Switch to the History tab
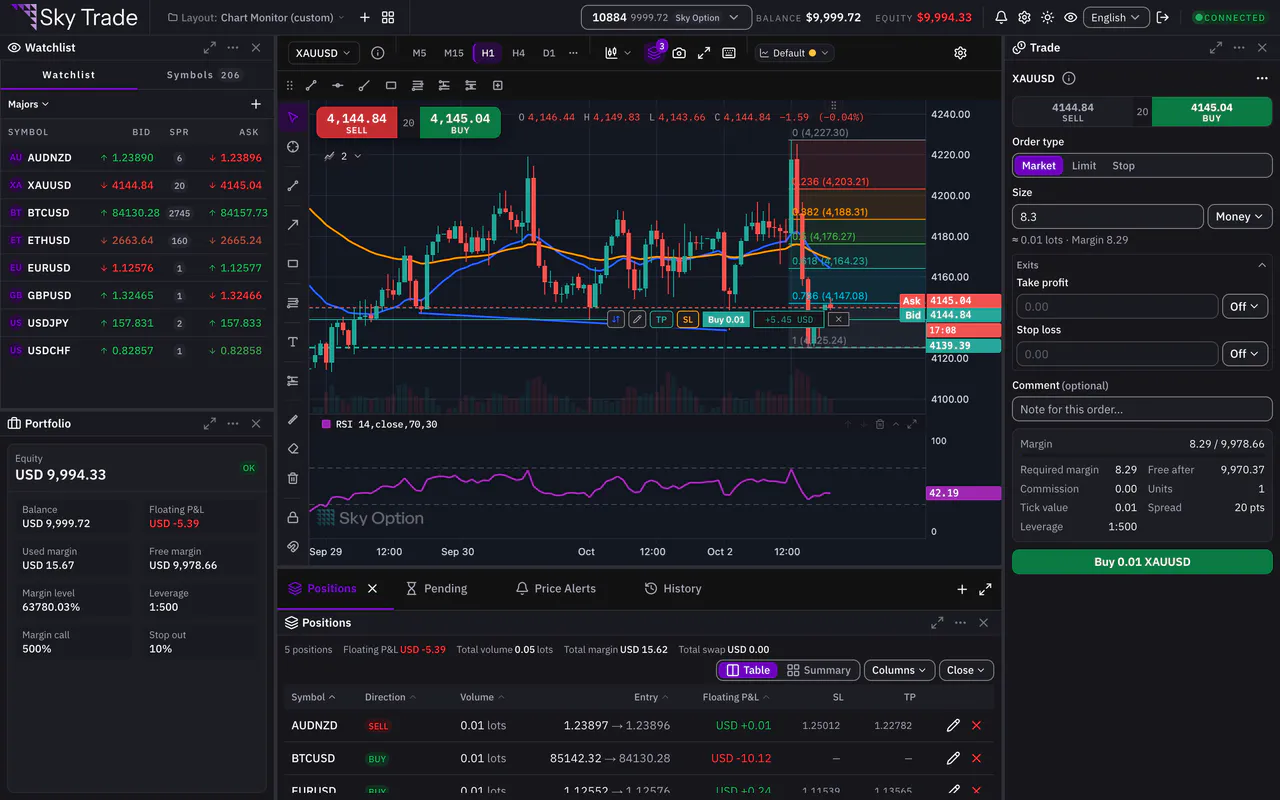Image resolution: width=1280 pixels, height=800 pixels. (673, 589)
